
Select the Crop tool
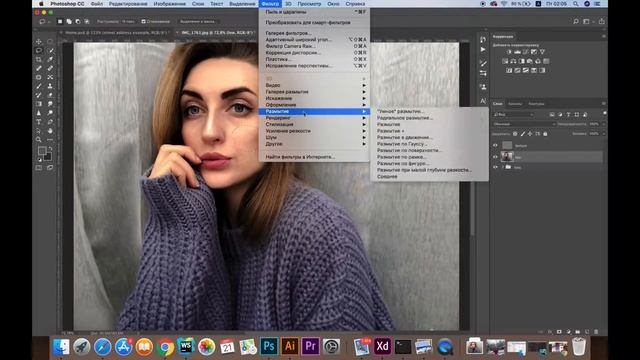click(39, 60)
